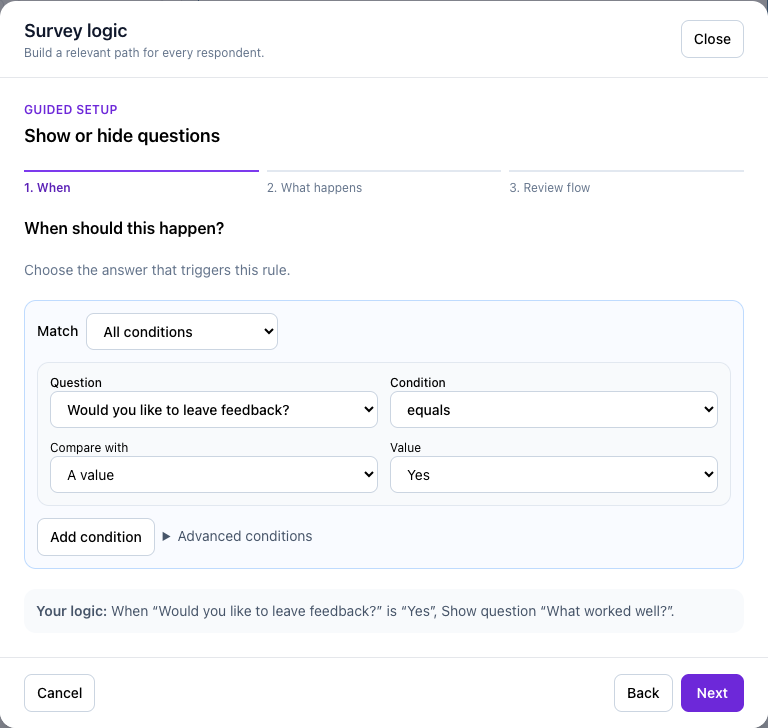Click the 'Show or hide questions' heading
Screen dimensions: 768x728
[x=122, y=136]
